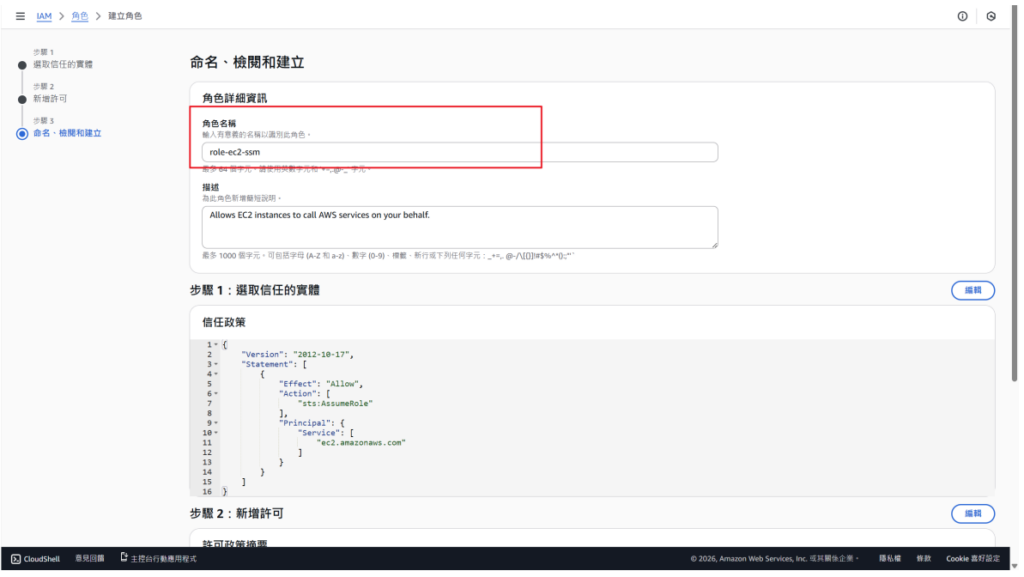
Task: Open Cookie 喜好設定 in the footer
Action: click(971, 558)
